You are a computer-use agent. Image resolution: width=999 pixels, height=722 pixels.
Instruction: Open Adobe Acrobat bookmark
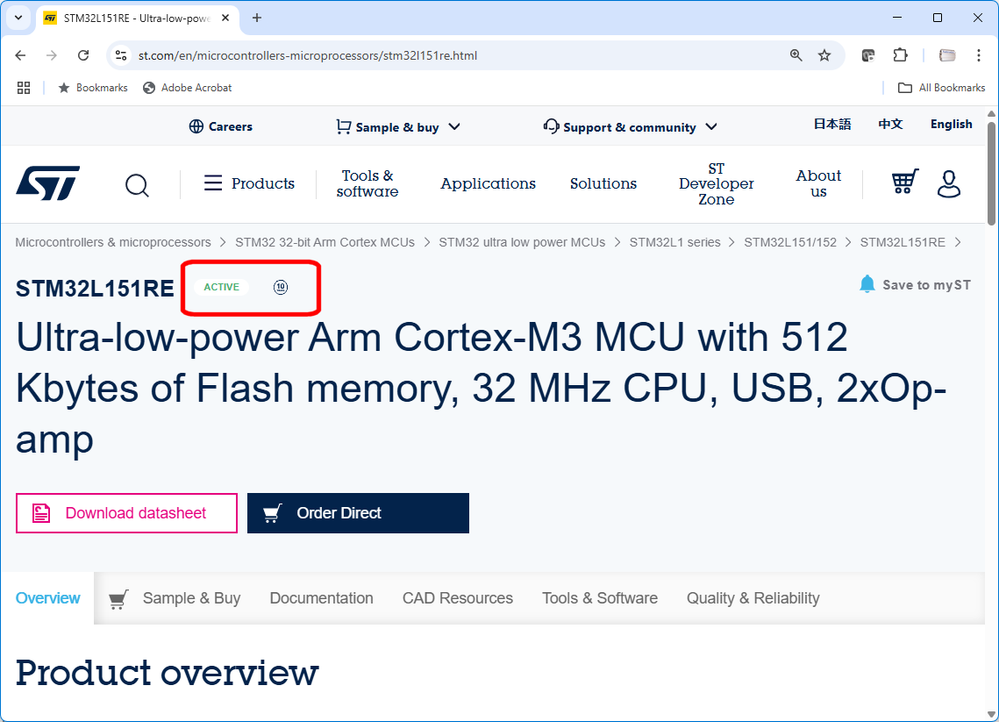(187, 88)
